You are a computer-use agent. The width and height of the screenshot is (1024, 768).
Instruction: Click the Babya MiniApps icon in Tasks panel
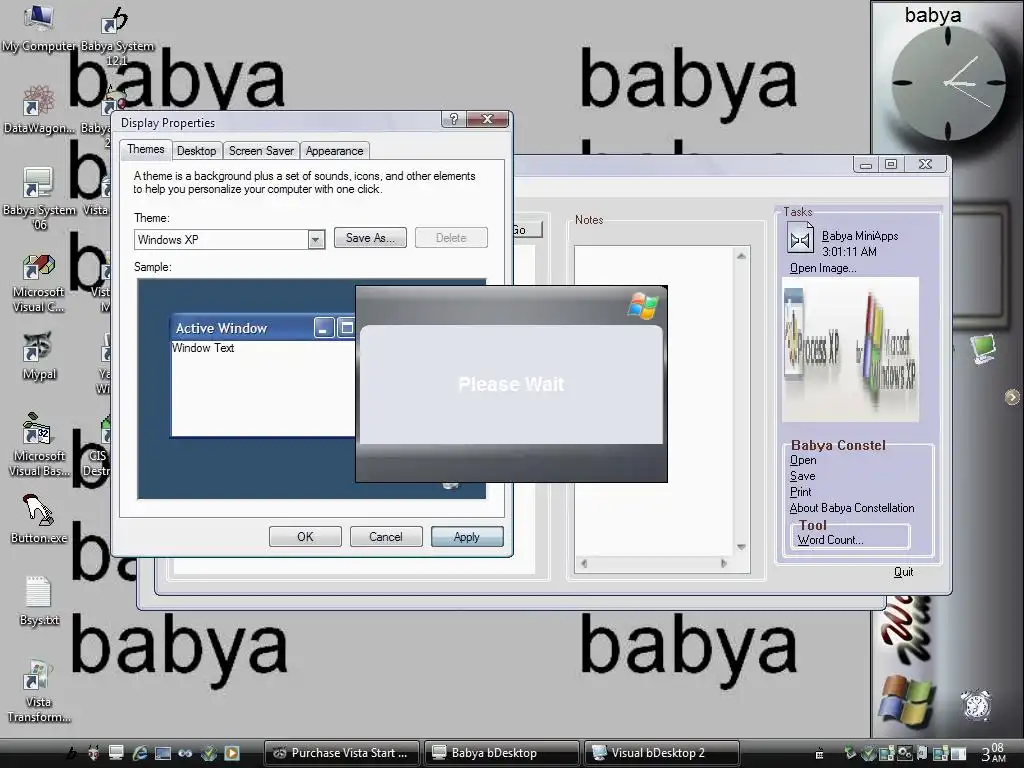click(800, 240)
